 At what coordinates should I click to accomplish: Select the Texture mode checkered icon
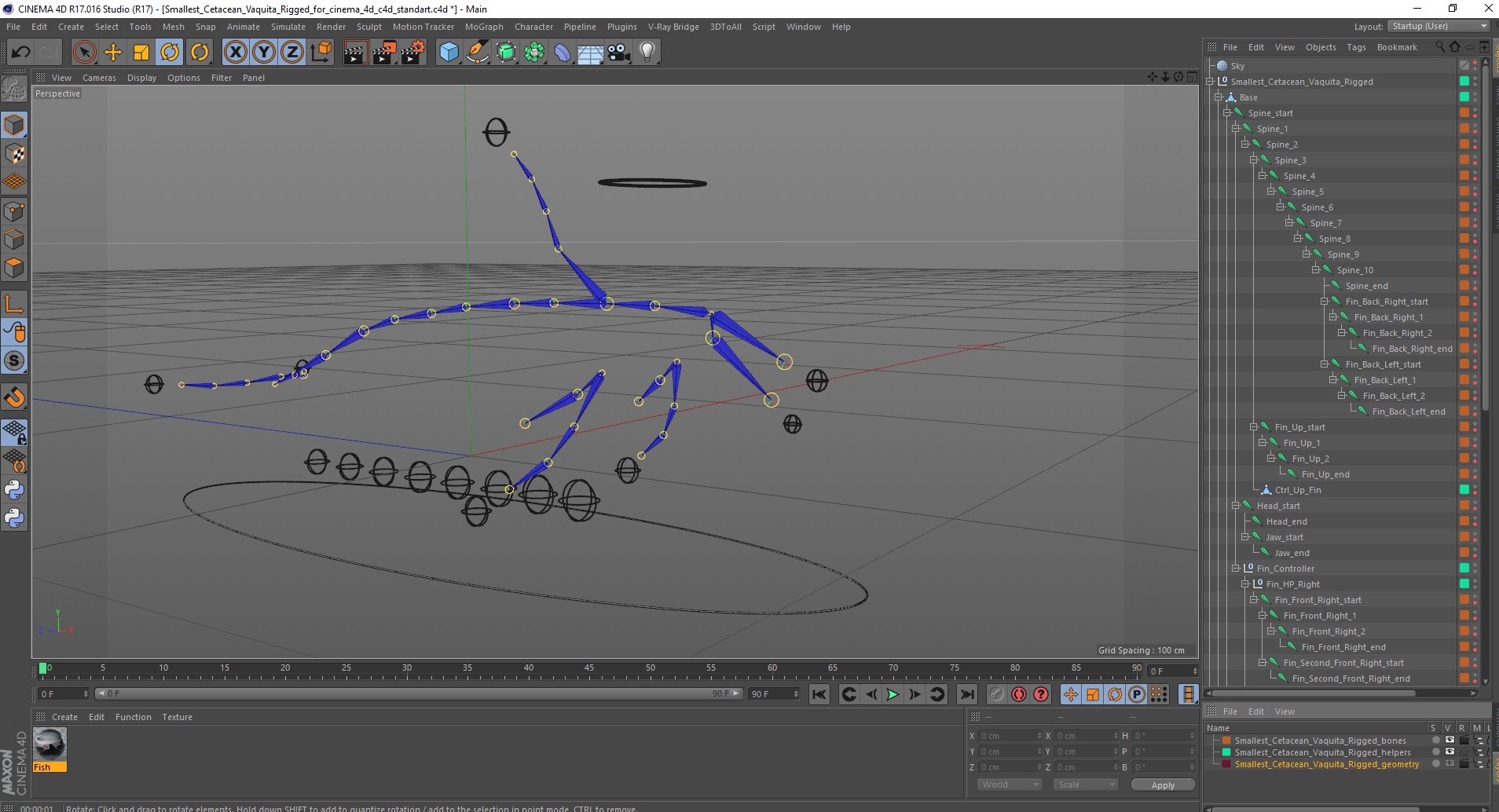click(14, 154)
